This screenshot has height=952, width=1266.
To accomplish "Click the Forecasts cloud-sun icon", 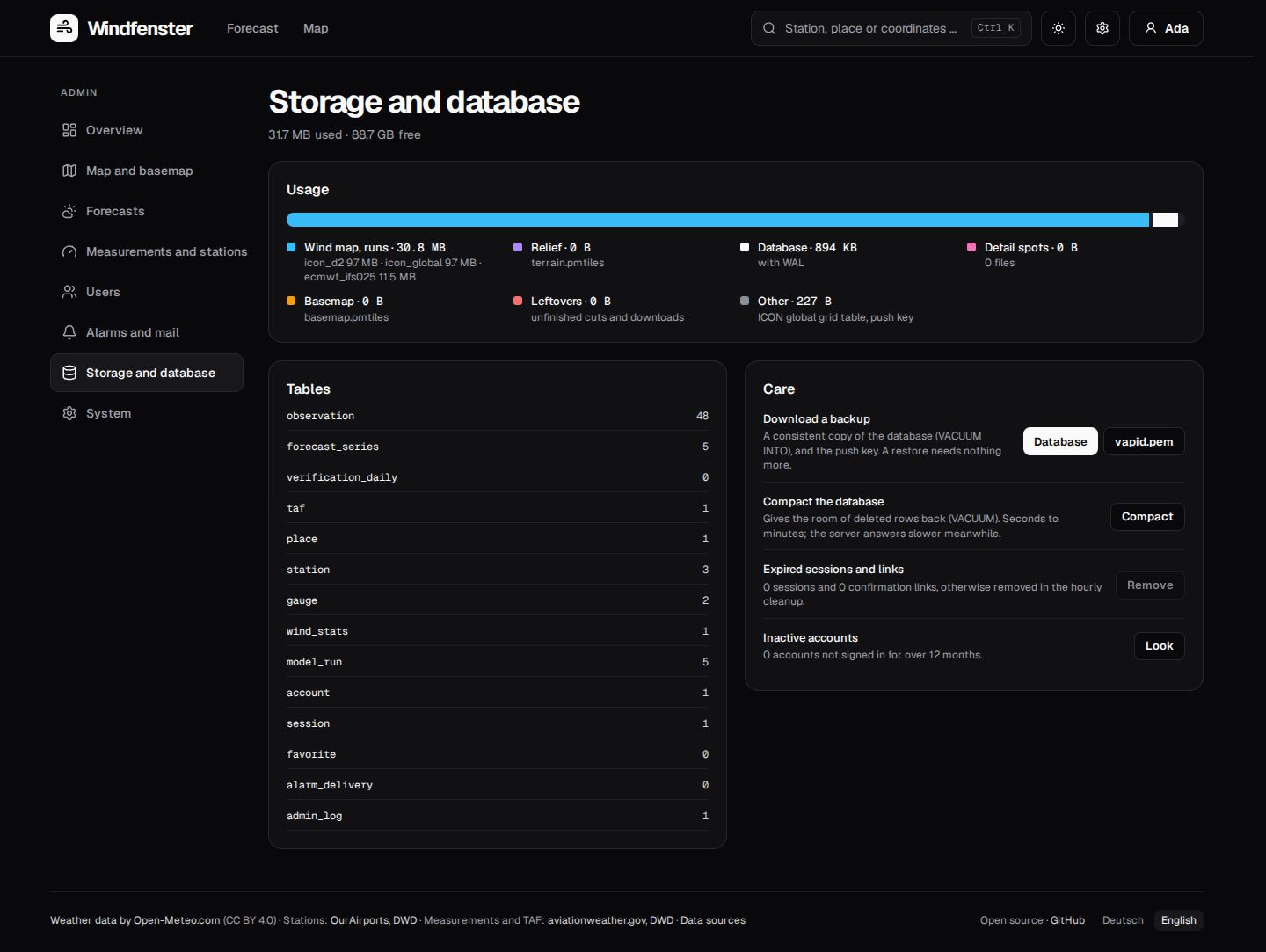I will 69,211.
